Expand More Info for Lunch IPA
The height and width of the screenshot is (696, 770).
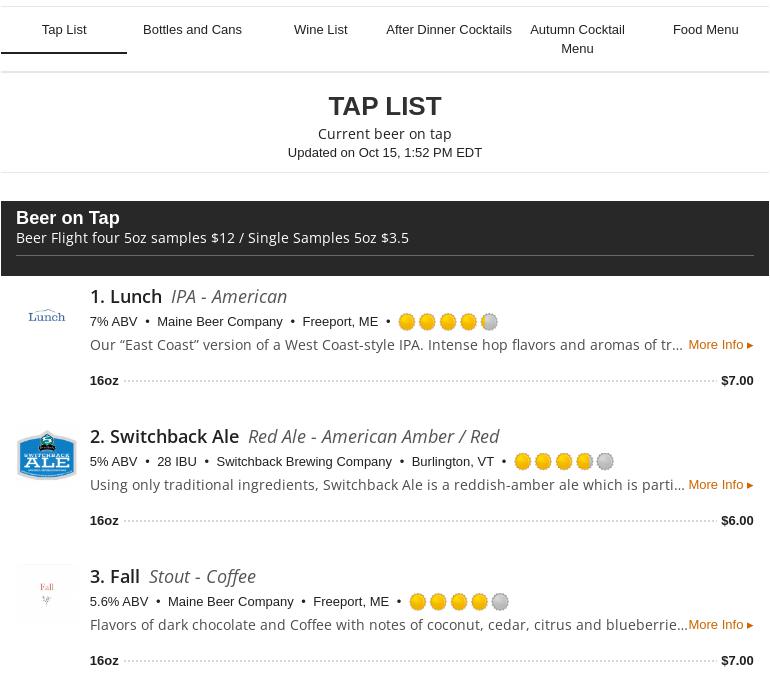coord(720,345)
